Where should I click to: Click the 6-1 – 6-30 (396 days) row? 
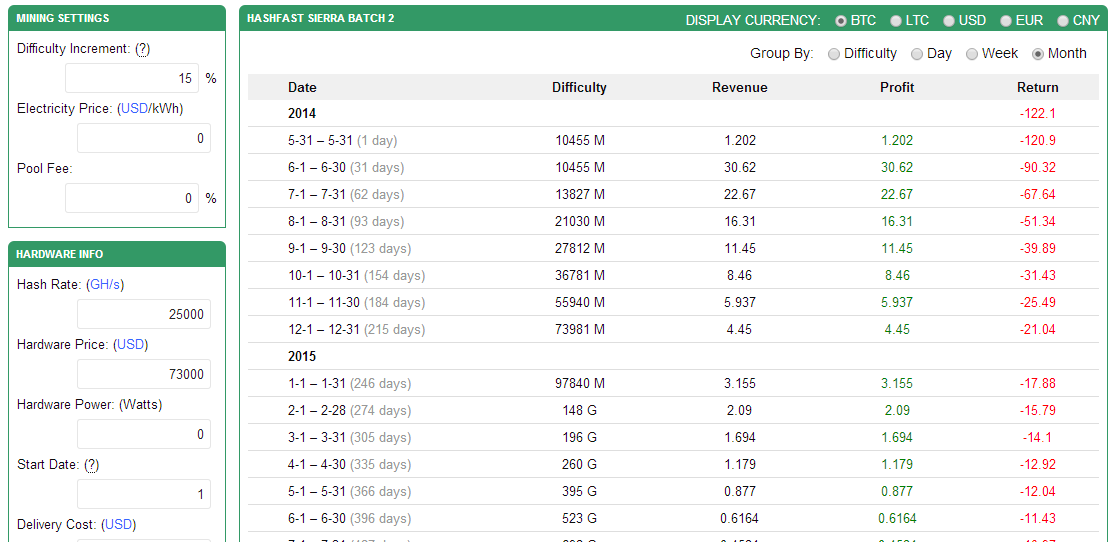[x=673, y=518]
